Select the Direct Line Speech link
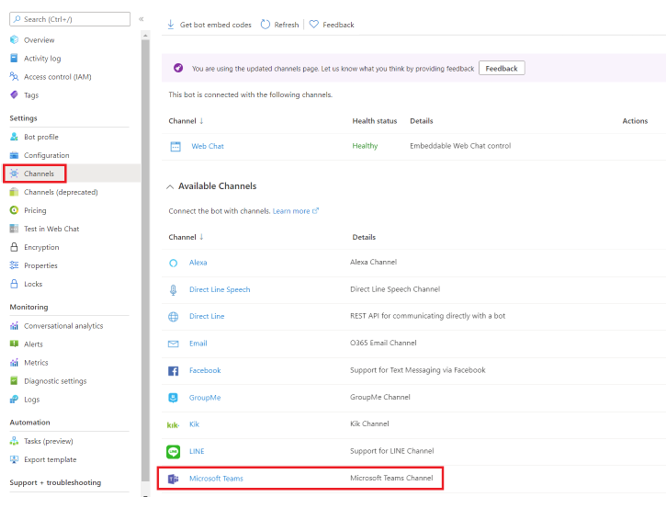Screen dimensions: 668x508 [219, 289]
